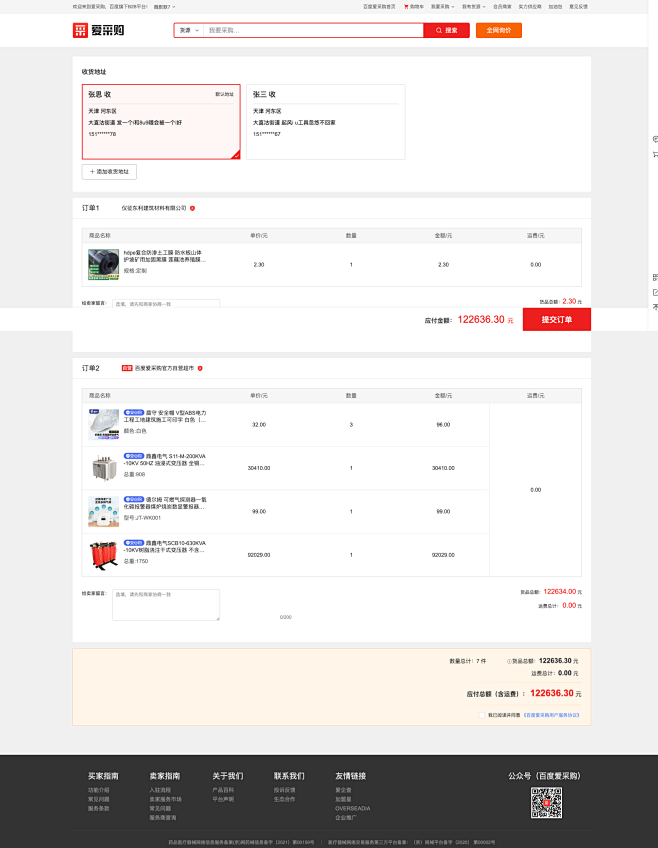Open 会员権益 item in top bar
The image size is (658, 848).
502,6
